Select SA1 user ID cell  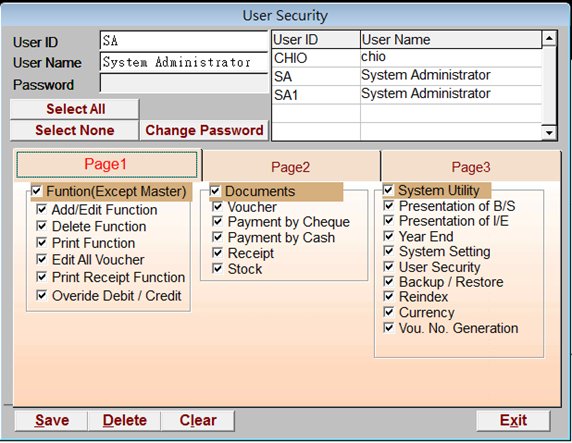[316, 95]
